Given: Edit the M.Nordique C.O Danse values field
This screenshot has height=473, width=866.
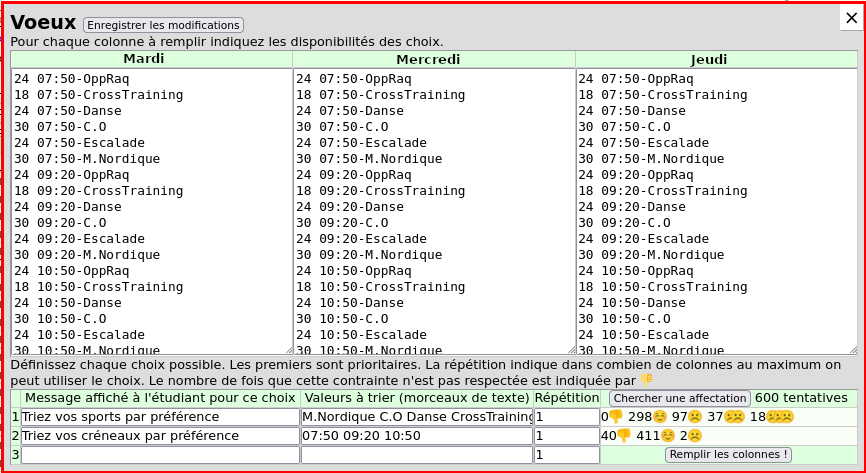Looking at the screenshot, I should 416,417.
